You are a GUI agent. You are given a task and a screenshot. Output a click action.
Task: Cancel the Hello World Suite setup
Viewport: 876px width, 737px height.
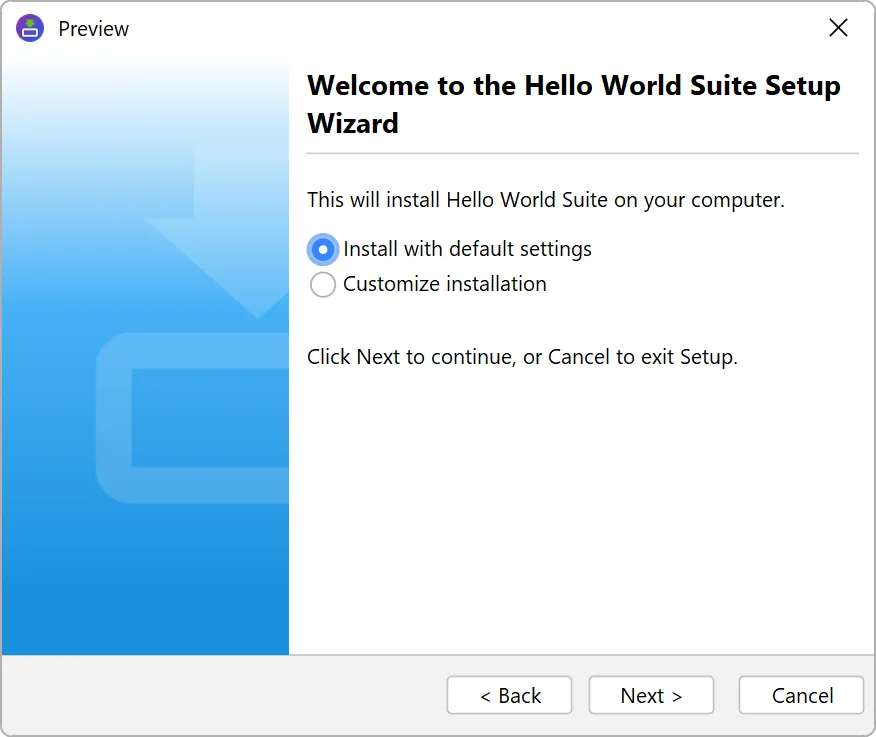pyautogui.click(x=801, y=696)
